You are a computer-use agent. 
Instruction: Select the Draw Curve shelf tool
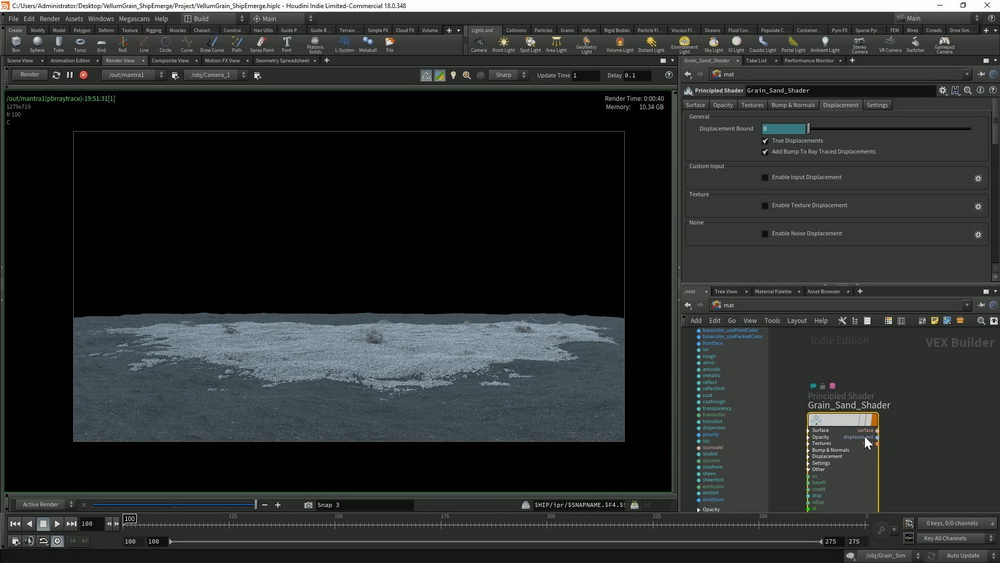coord(212,44)
